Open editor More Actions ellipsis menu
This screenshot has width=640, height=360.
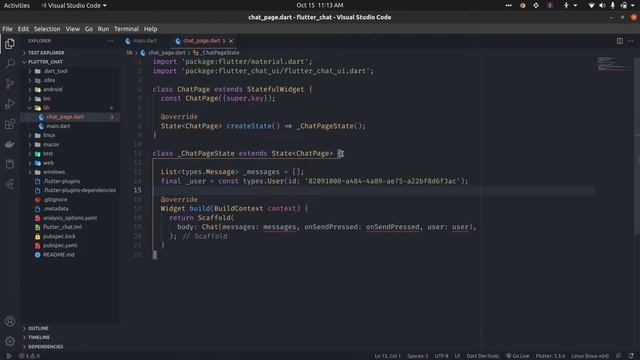631,41
